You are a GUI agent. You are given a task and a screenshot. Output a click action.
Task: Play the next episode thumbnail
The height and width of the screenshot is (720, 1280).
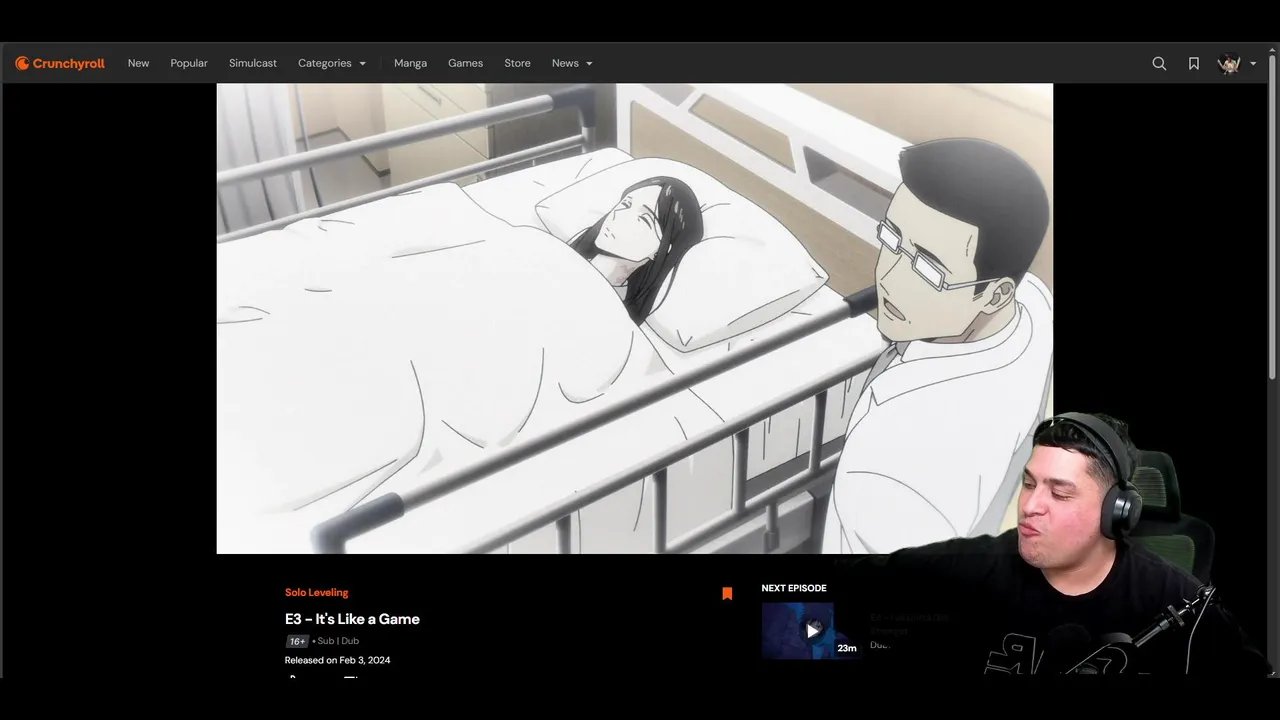(811, 630)
